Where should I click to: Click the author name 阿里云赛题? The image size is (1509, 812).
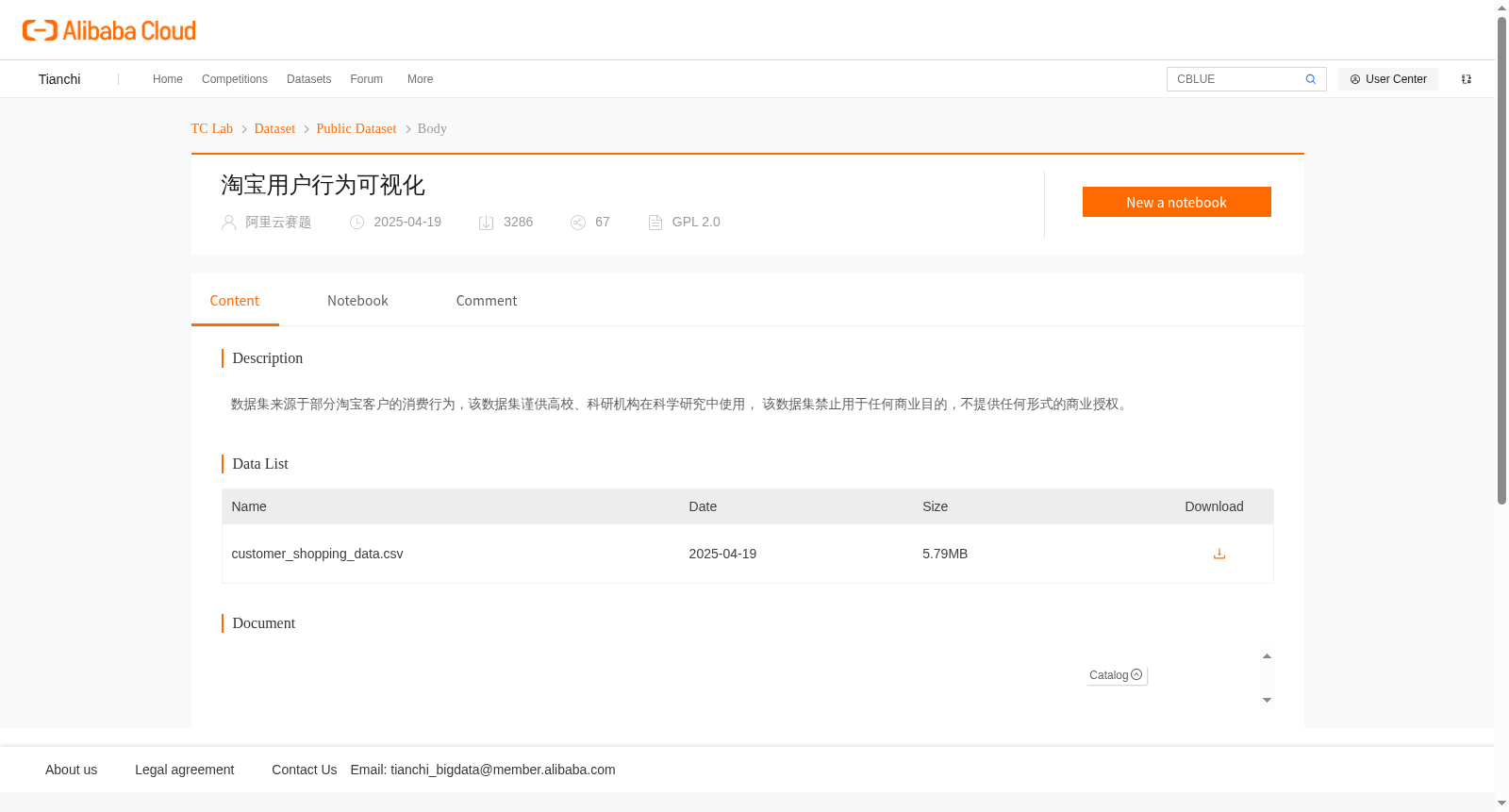[x=278, y=223]
